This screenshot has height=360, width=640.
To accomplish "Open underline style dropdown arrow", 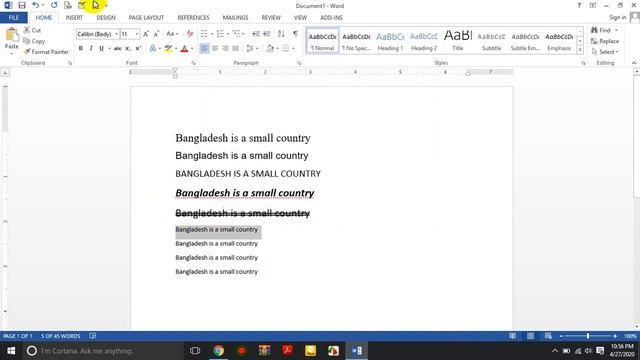I will pos(109,49).
